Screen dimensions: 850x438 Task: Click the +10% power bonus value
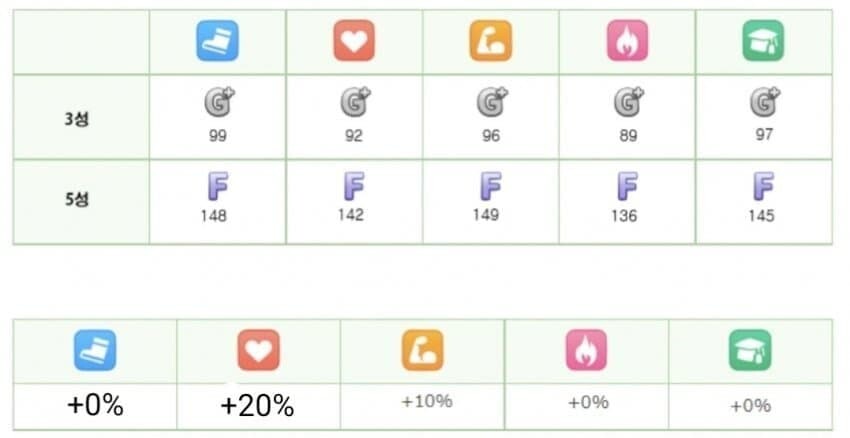[426, 401]
